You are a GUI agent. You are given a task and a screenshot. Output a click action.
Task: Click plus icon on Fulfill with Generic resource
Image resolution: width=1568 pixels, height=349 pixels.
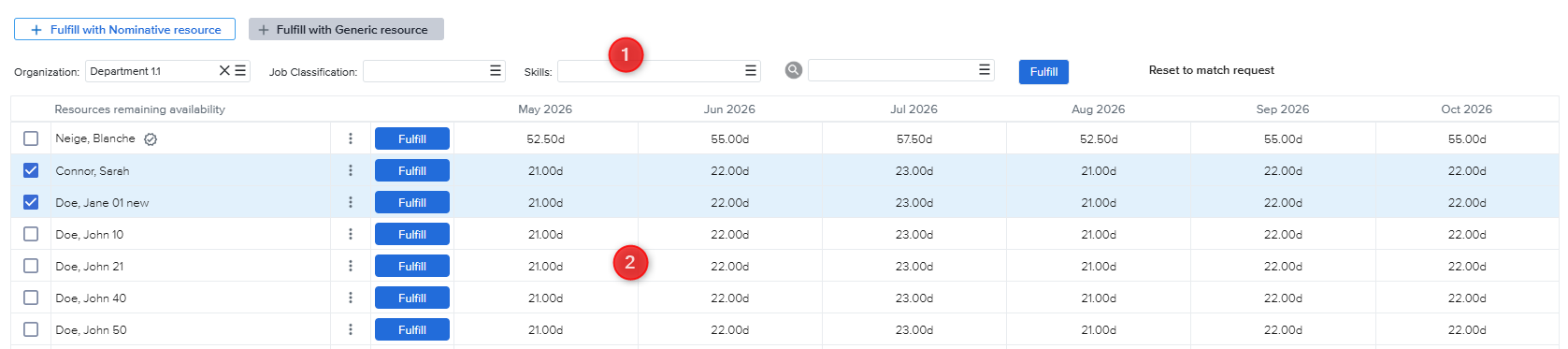(x=264, y=30)
